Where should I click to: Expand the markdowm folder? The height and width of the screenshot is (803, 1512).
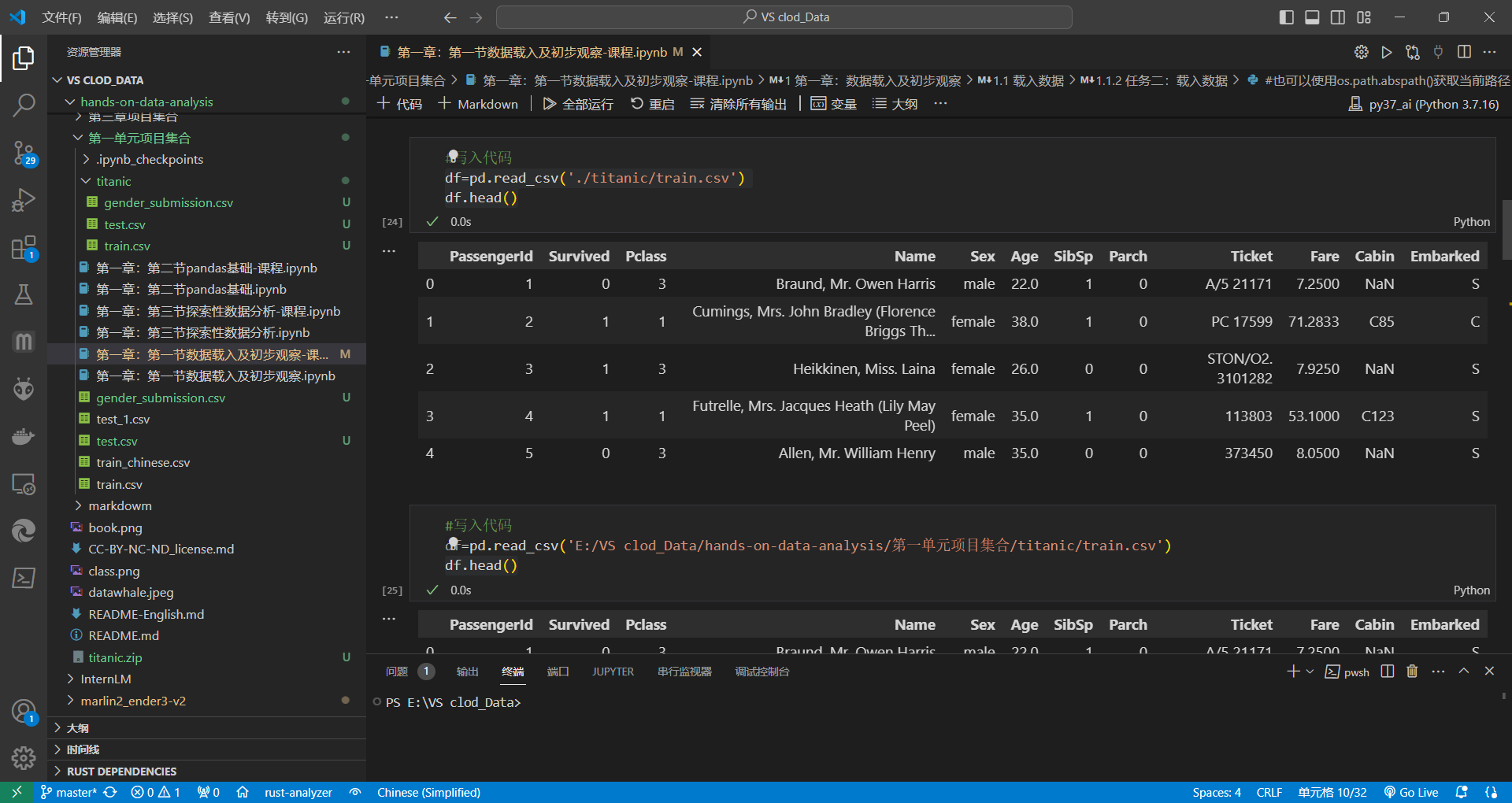[120, 505]
